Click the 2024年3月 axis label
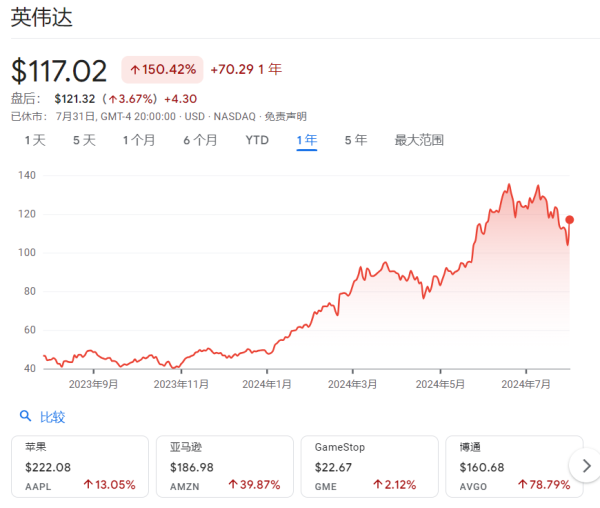The image size is (600, 508). pyautogui.click(x=352, y=384)
